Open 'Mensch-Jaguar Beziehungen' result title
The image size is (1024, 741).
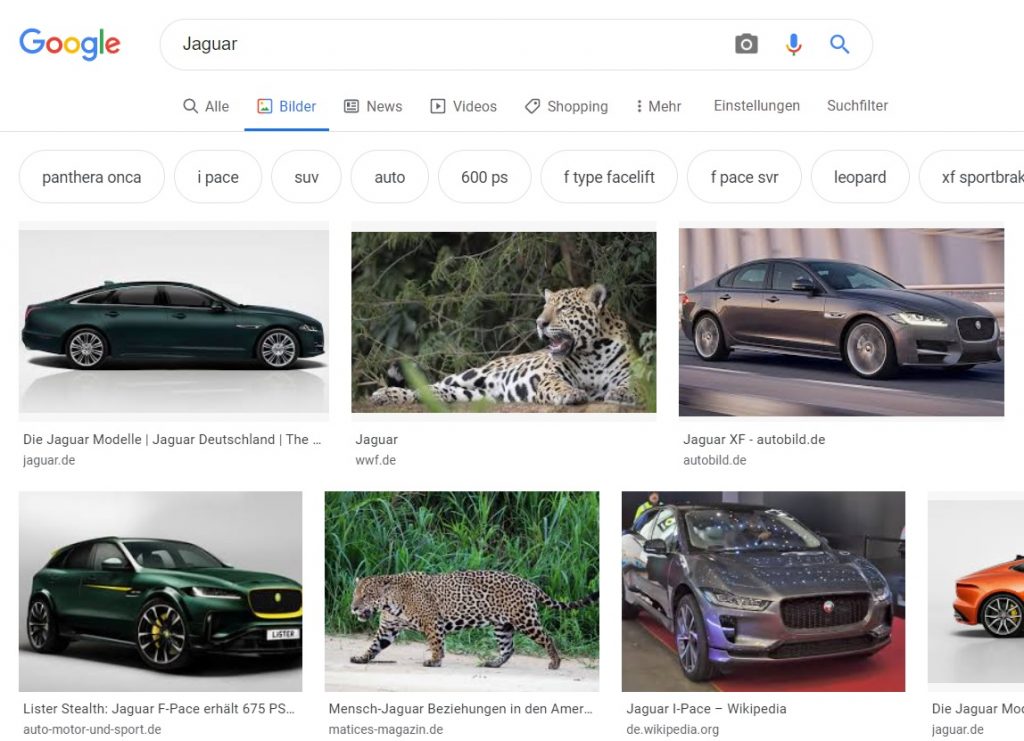(x=460, y=708)
